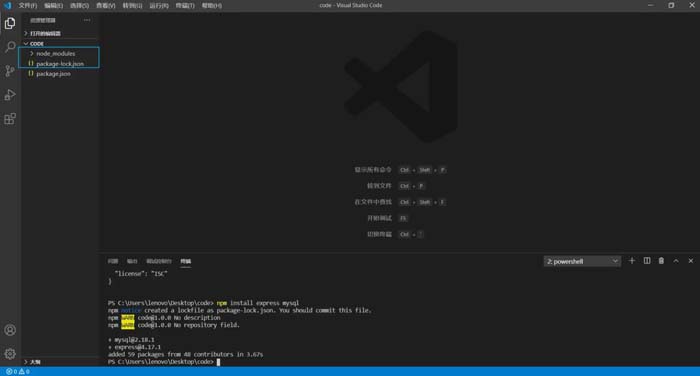Open the View menu
Screen dimensions: 700x376
pyautogui.click(x=106, y=5)
